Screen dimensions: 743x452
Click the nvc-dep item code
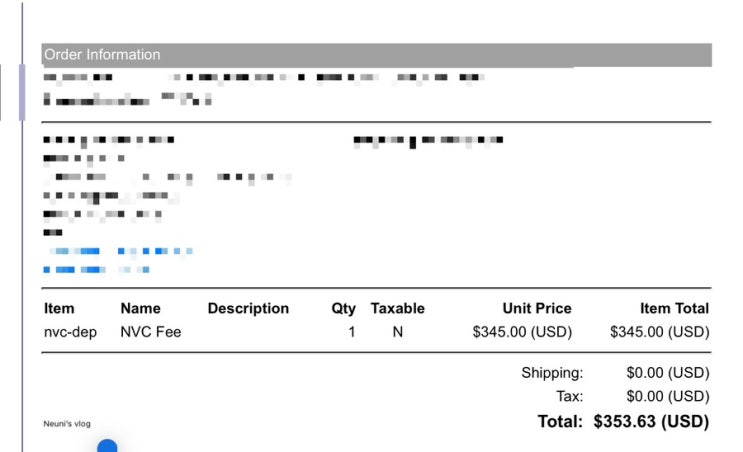tap(70, 332)
